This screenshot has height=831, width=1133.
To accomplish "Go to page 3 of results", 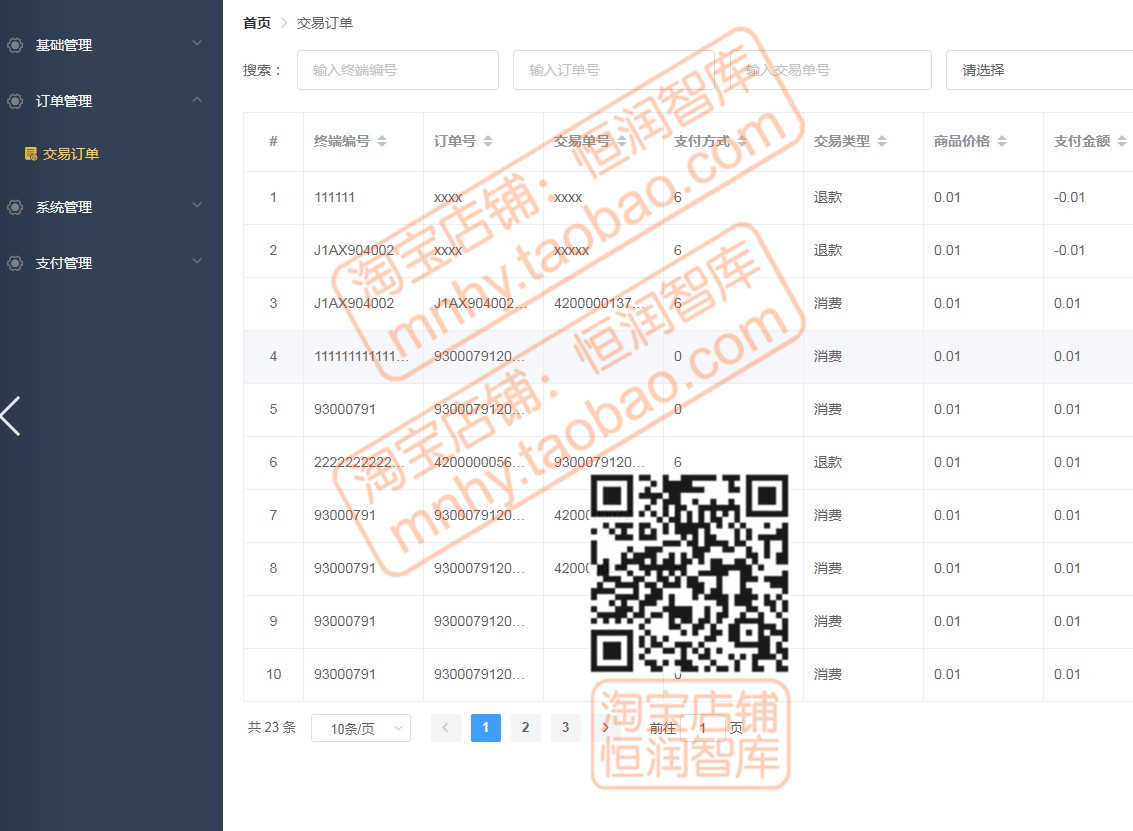I will tap(565, 728).
